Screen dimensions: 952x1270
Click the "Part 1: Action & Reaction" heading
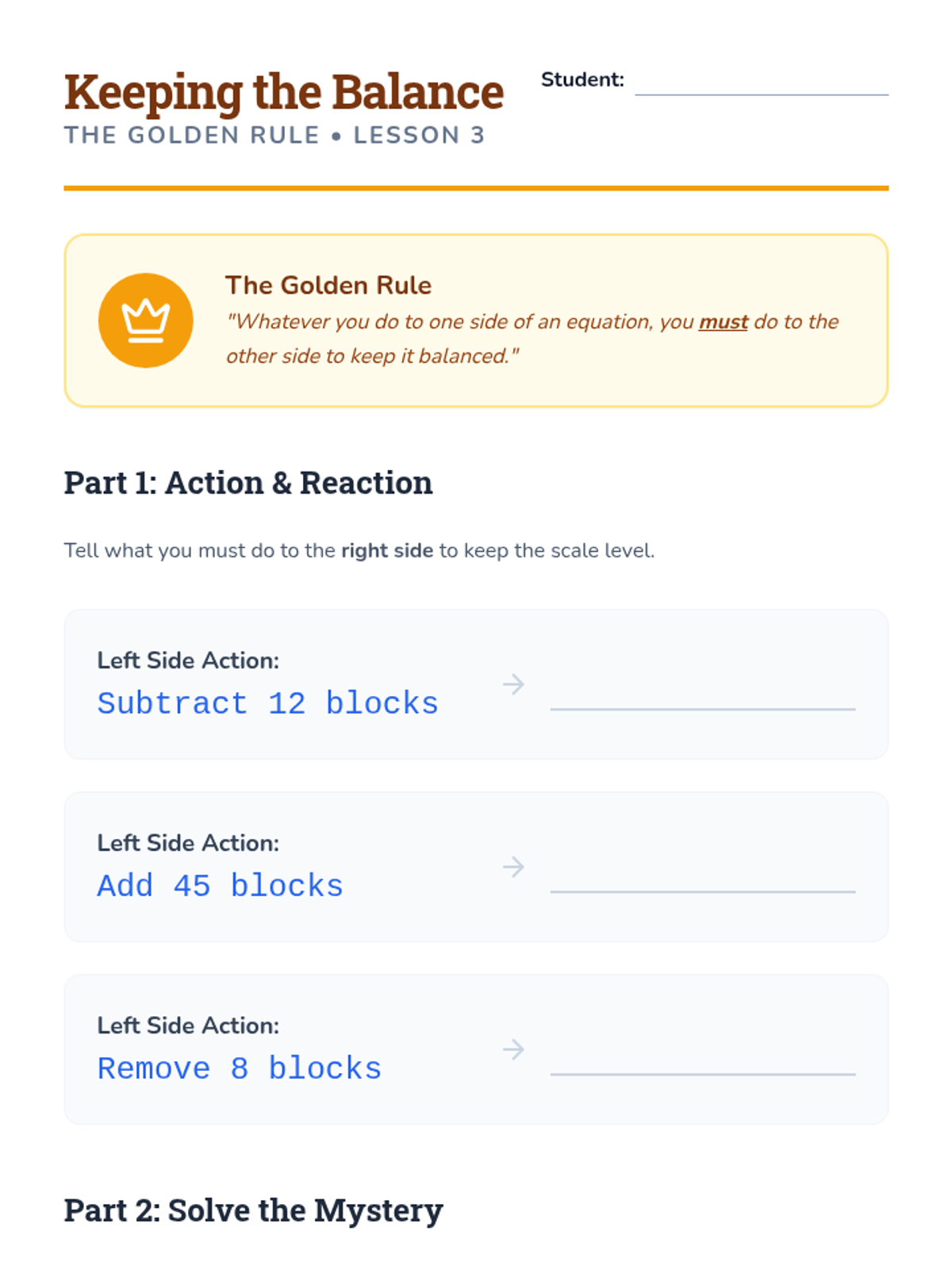pyautogui.click(x=248, y=483)
